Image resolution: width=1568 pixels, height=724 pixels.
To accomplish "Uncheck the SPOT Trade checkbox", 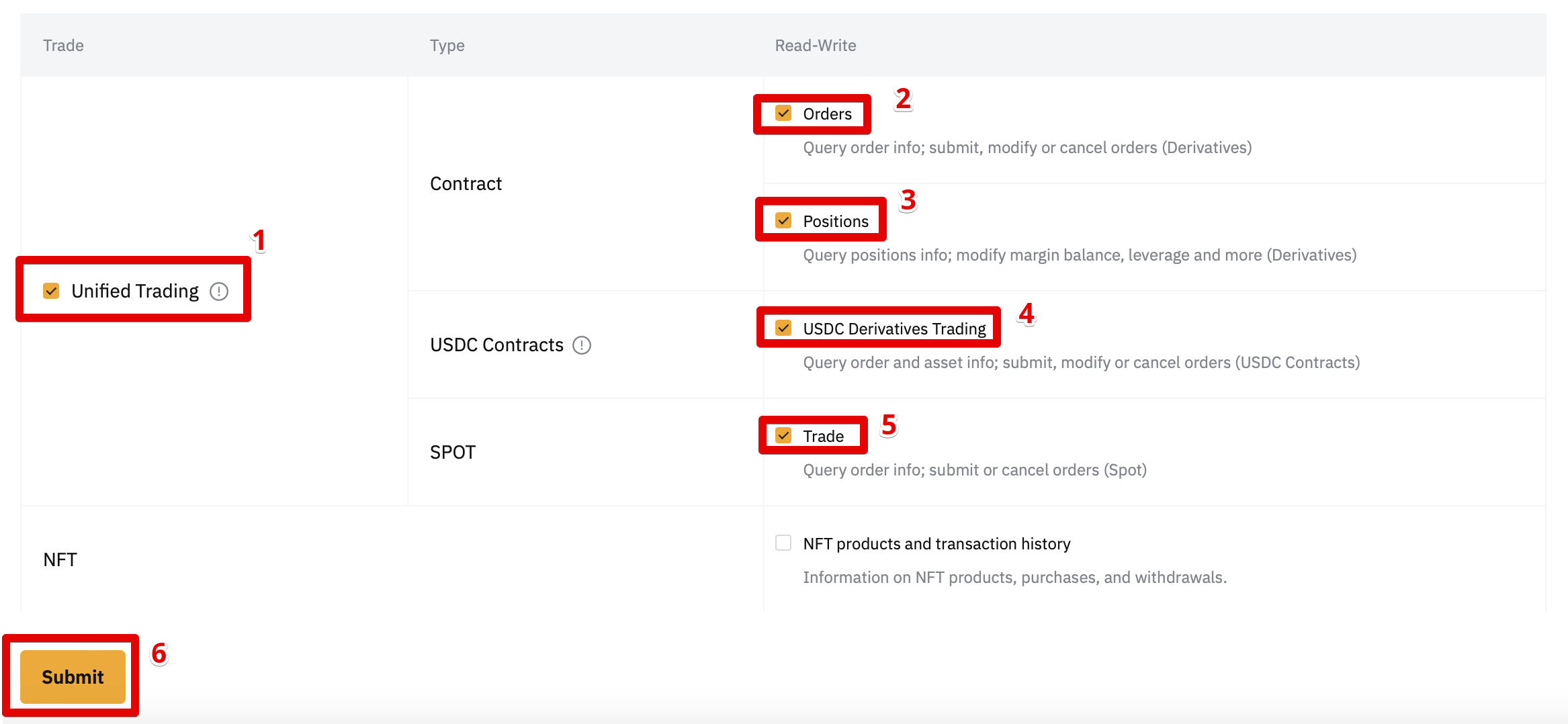I will point(783,436).
